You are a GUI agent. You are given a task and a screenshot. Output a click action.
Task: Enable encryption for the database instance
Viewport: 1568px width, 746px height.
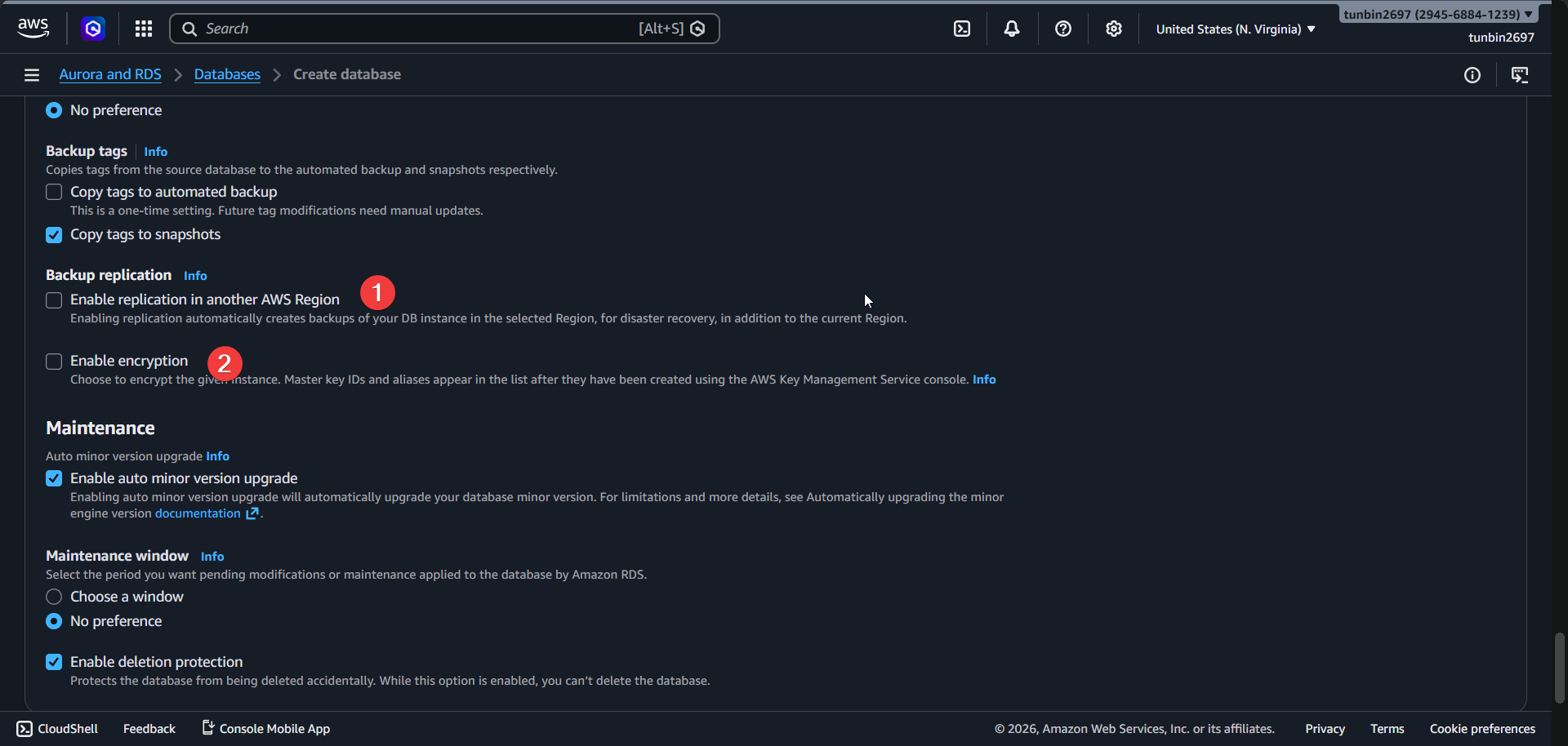pyautogui.click(x=53, y=361)
